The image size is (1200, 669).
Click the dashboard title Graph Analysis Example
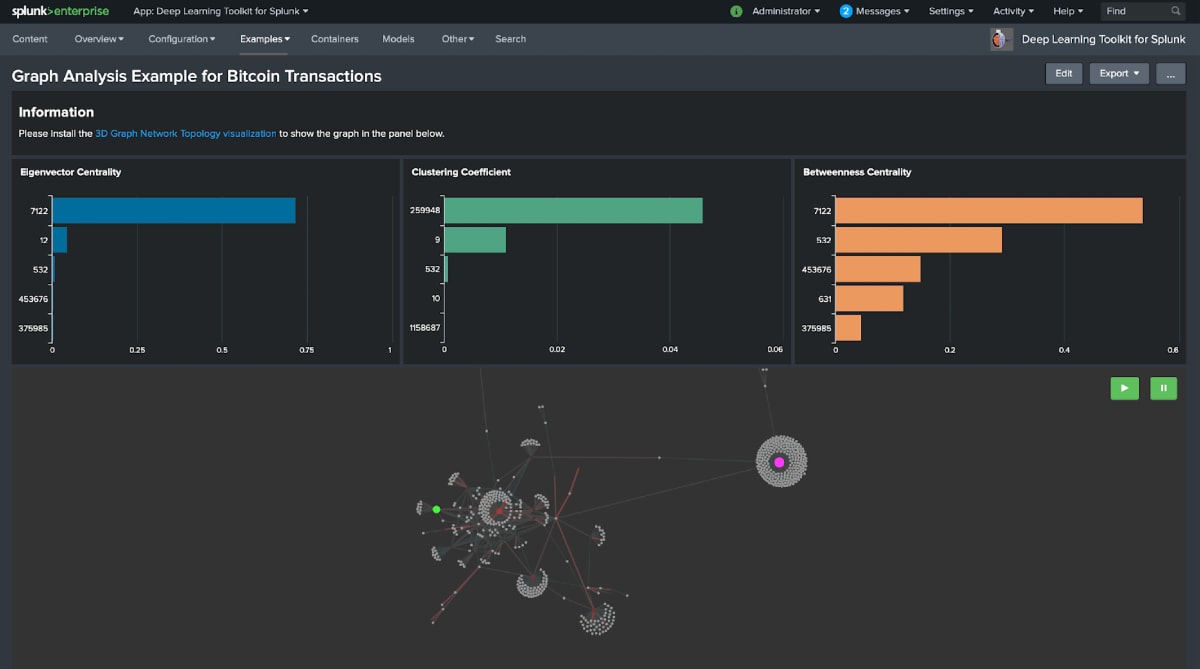(x=196, y=75)
